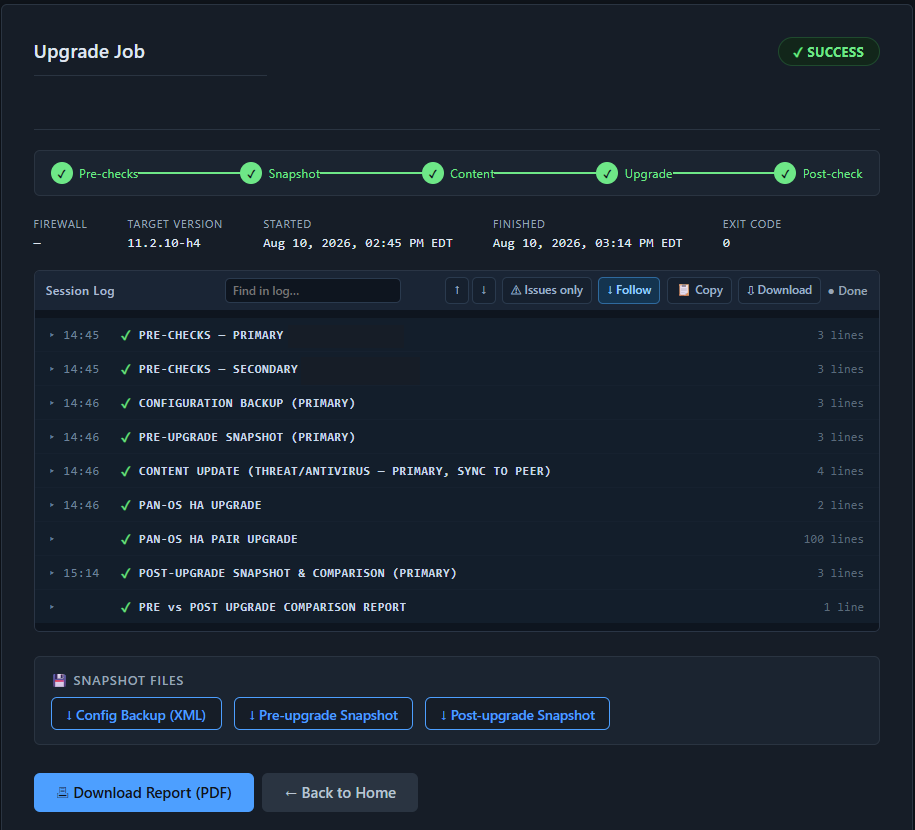The width and height of the screenshot is (915, 830).
Task: Click the Pre-checks step checkmark circle
Action: point(62,173)
